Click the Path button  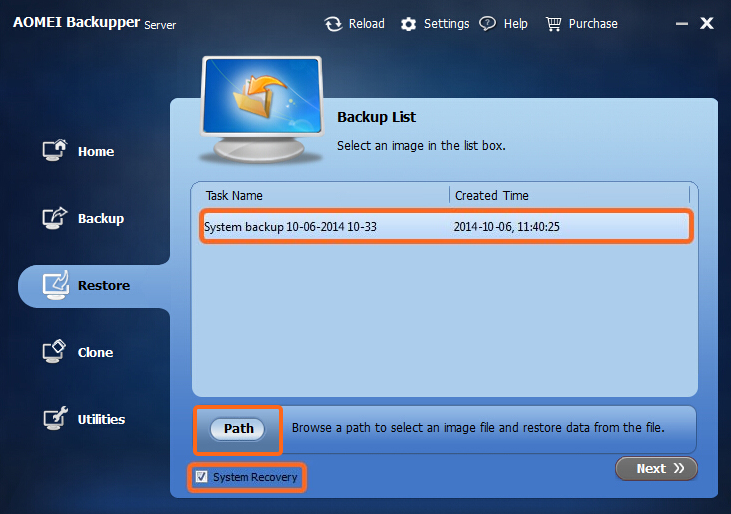pyautogui.click(x=238, y=429)
